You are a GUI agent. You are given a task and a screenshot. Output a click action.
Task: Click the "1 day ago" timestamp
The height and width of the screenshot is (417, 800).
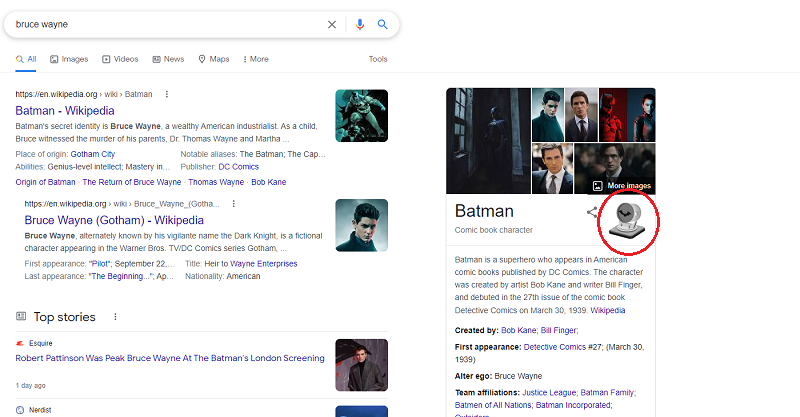coord(30,385)
